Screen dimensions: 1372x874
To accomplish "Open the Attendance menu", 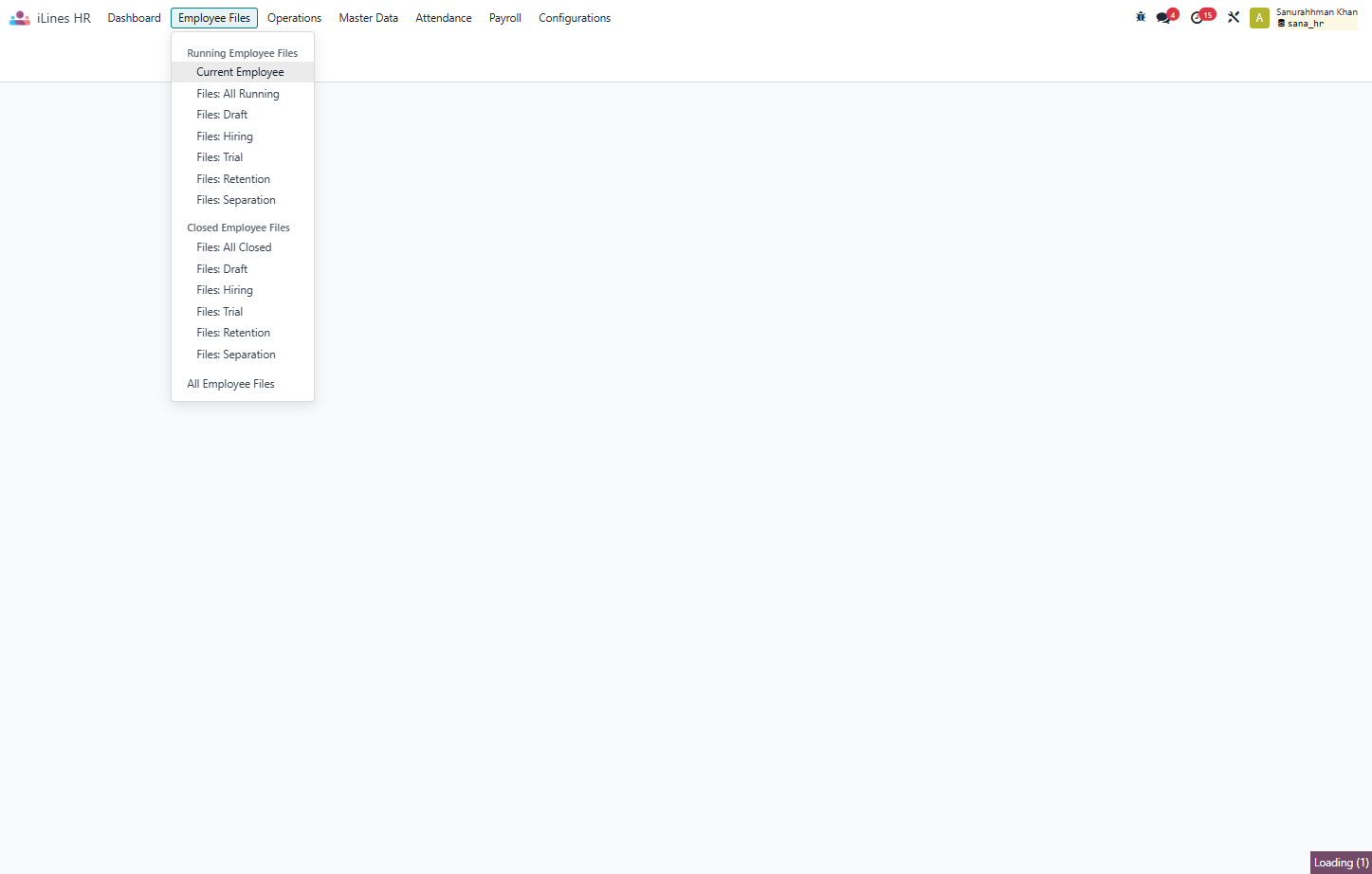I will 444,18.
